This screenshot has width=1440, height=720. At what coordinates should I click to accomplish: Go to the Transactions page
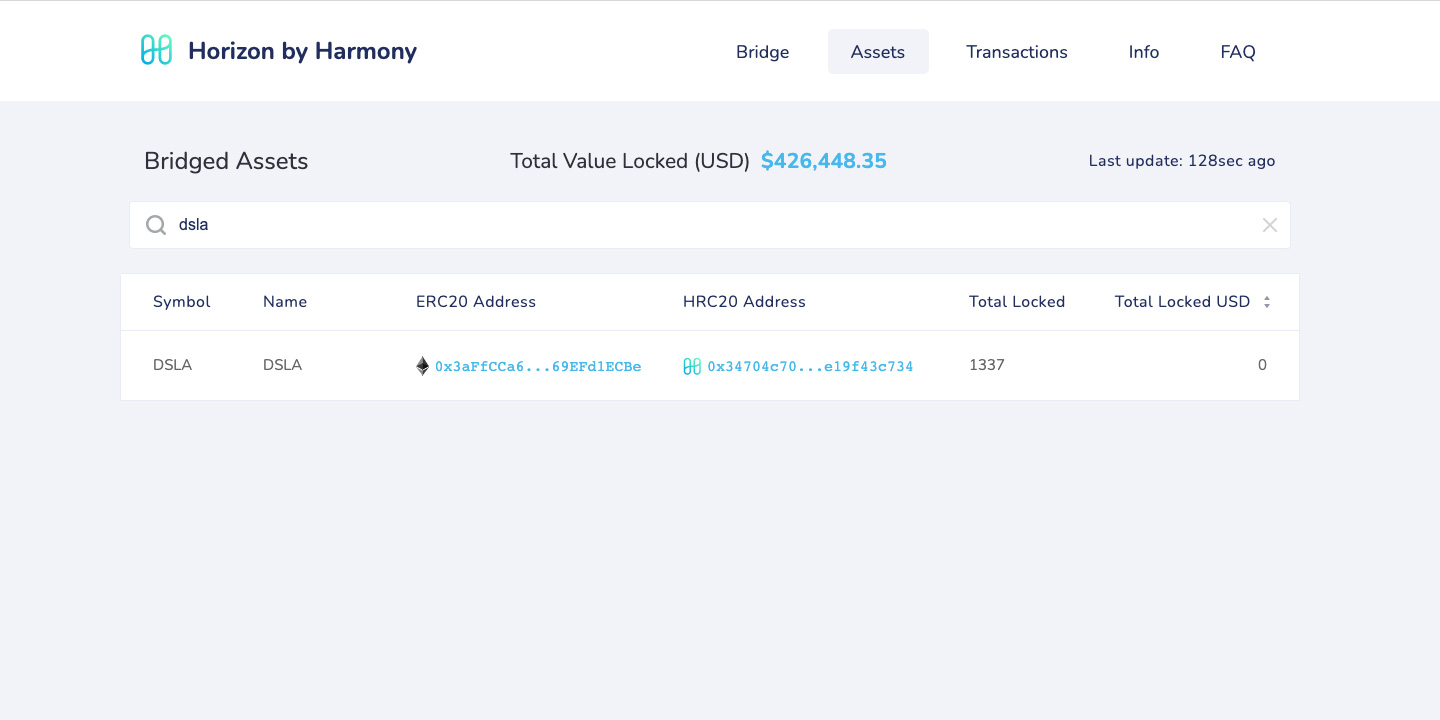click(x=1017, y=52)
